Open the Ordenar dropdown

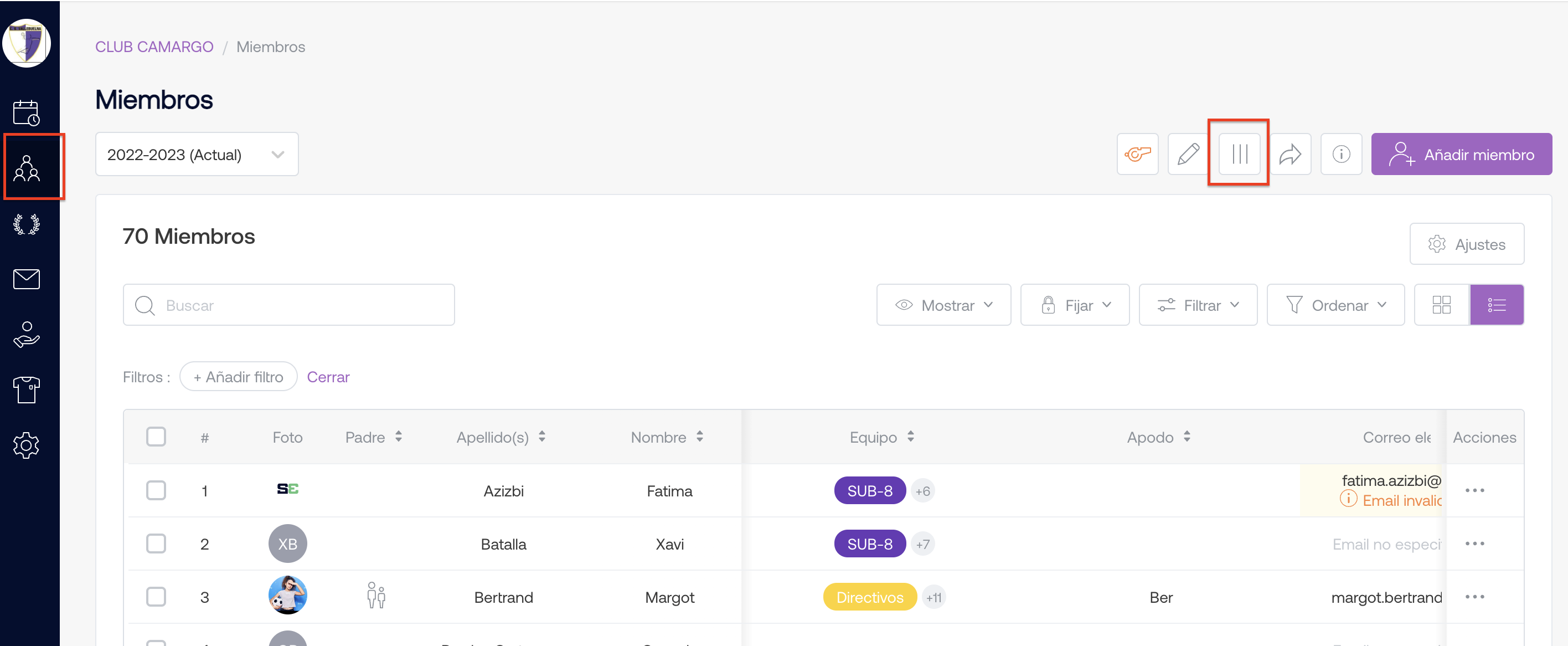(1335, 305)
